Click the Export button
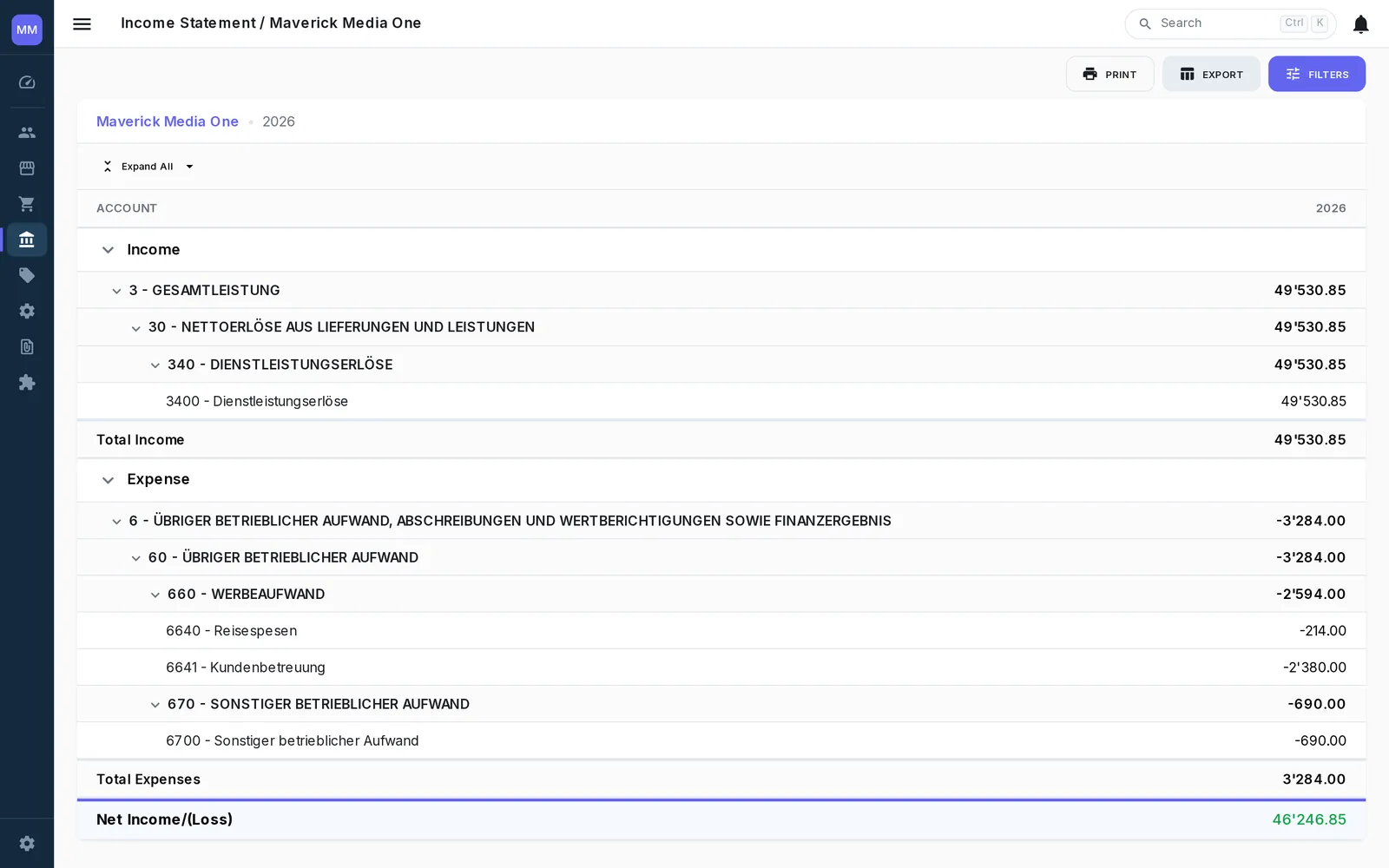The image size is (1389, 868). pos(1211,74)
